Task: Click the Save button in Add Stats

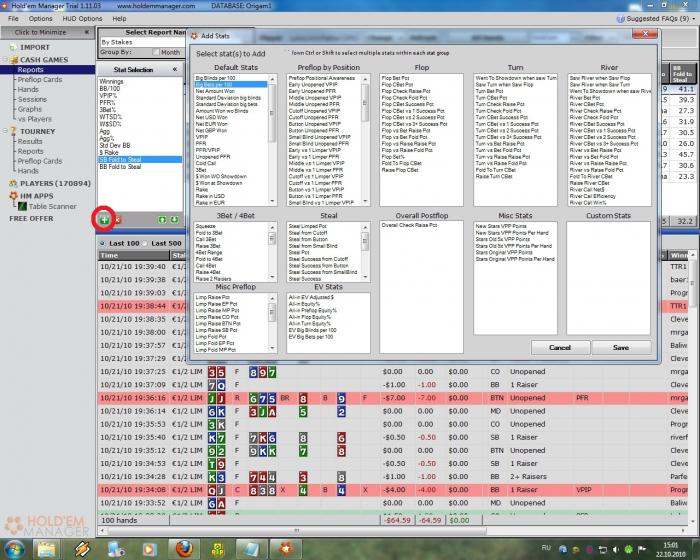Action: 621,347
